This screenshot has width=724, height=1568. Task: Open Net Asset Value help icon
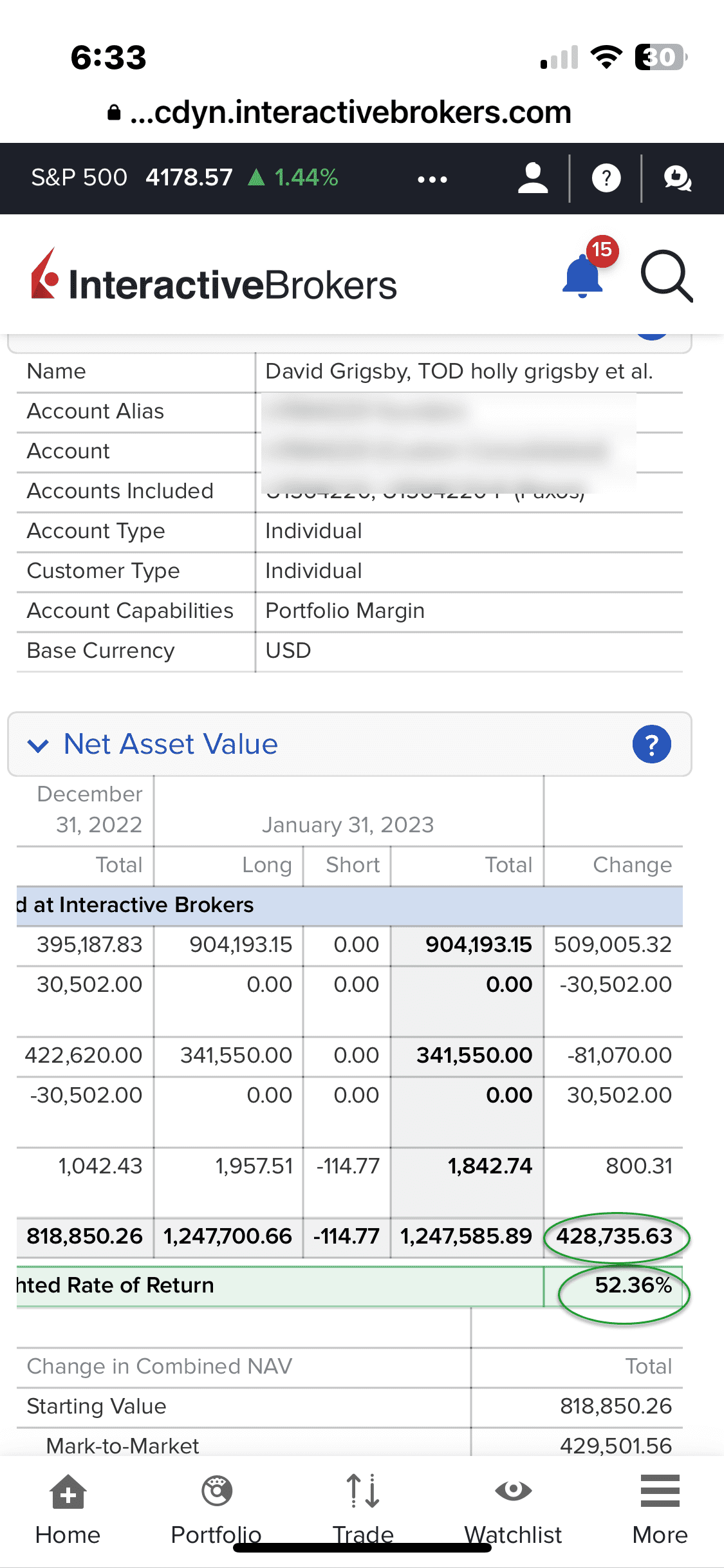point(651,745)
